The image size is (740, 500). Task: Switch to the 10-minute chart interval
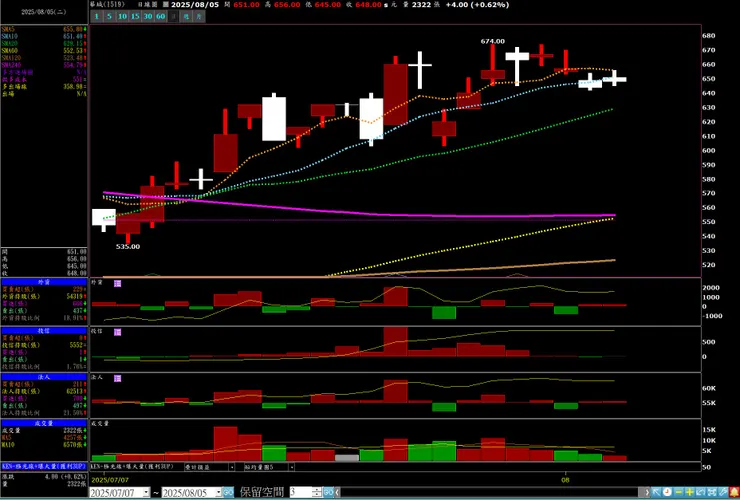(x=122, y=17)
